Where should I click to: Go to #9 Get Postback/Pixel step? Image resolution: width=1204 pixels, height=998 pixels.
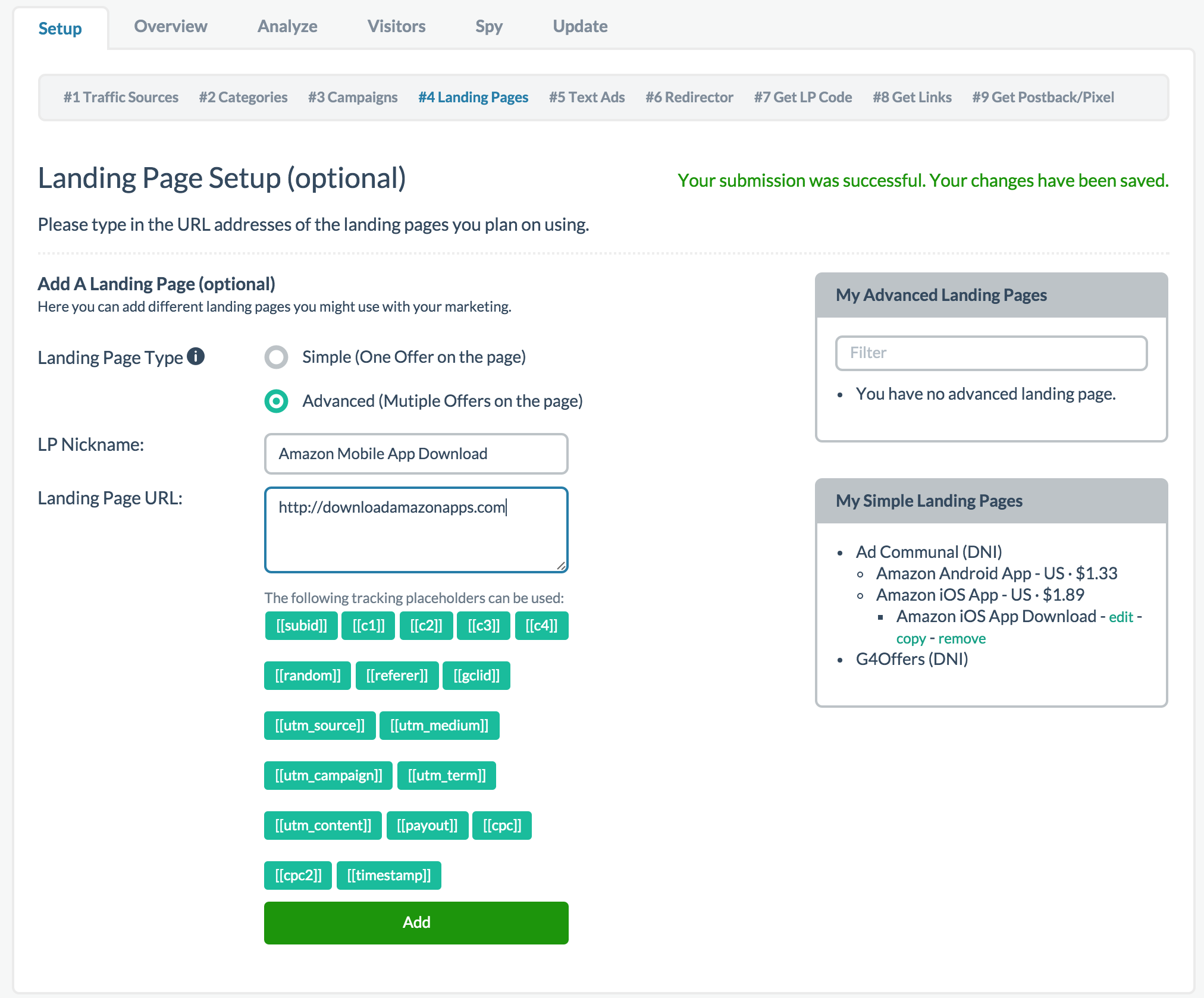coord(1043,97)
